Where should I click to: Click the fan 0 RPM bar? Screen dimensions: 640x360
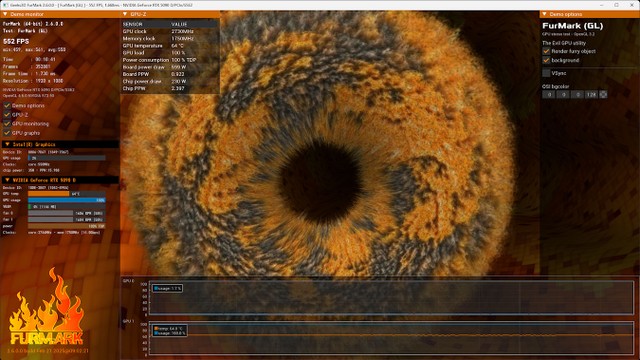(67, 213)
